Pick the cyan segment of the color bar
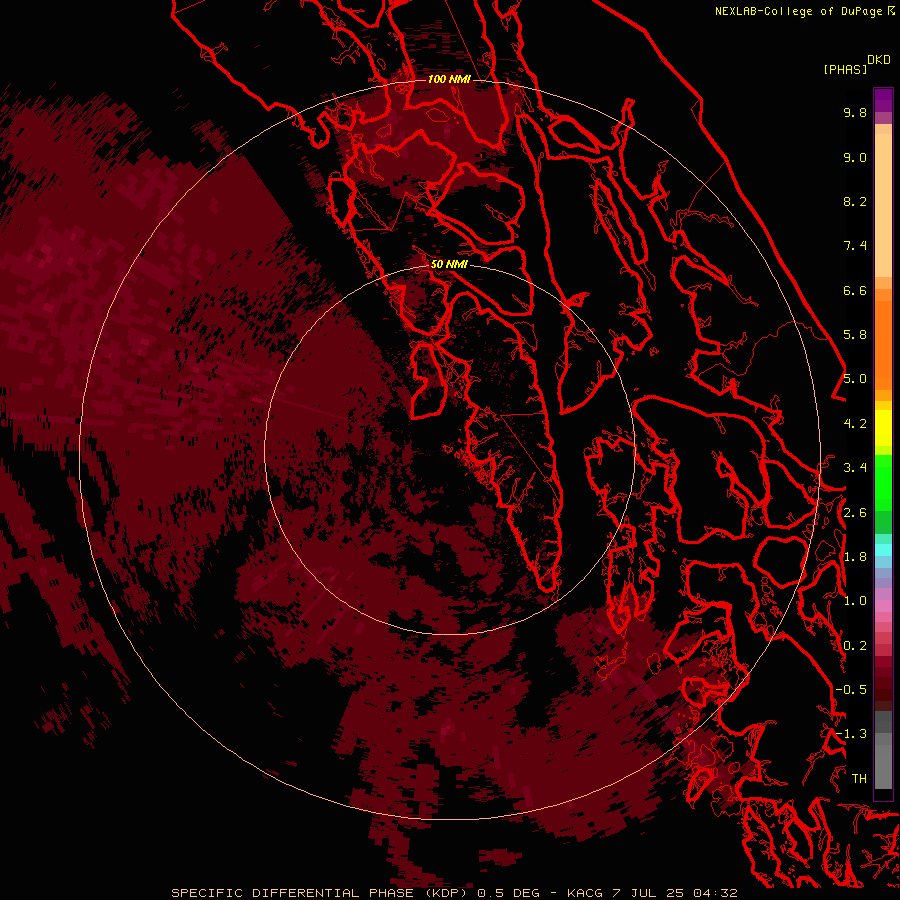Screen dimensions: 900x900 883,549
